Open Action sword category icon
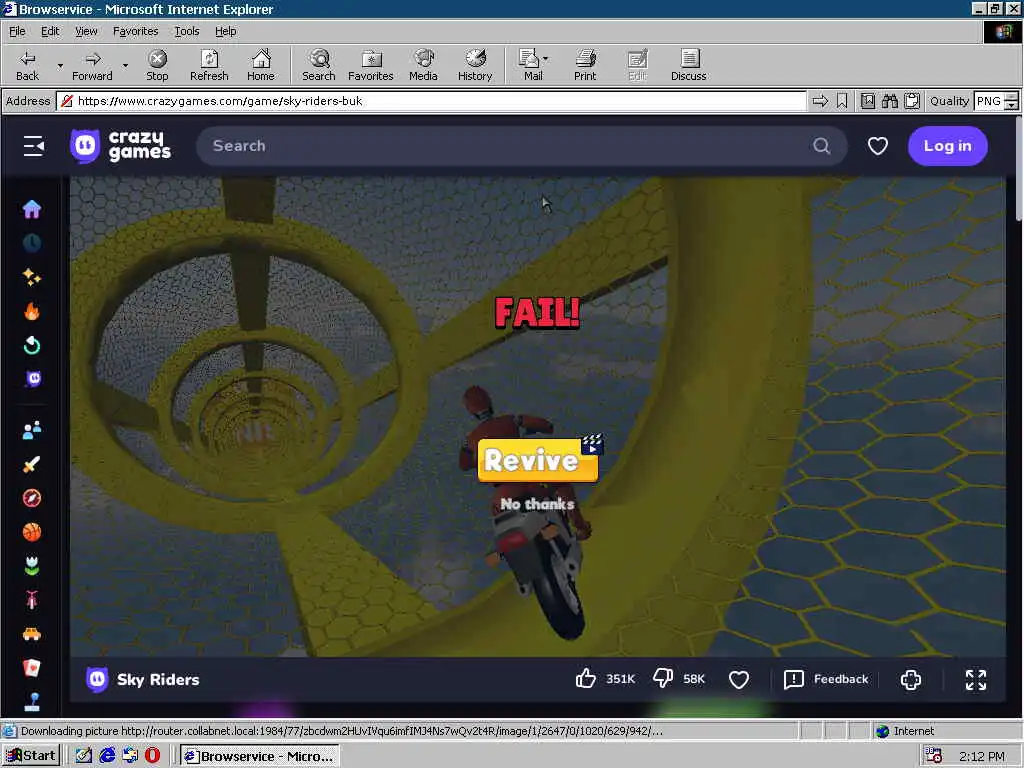The image size is (1024, 768). (x=32, y=464)
